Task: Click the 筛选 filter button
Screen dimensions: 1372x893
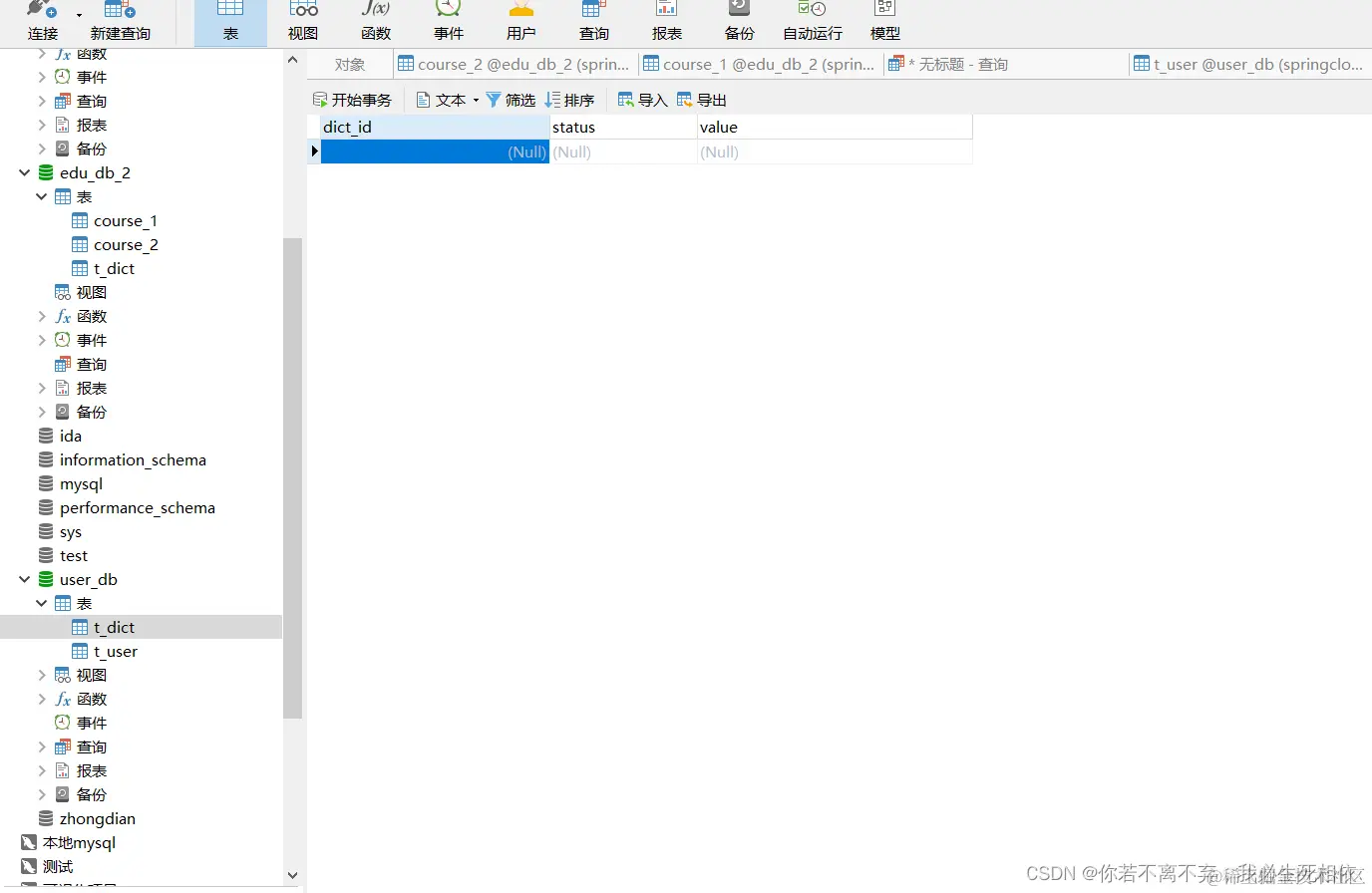Action: pyautogui.click(x=511, y=100)
